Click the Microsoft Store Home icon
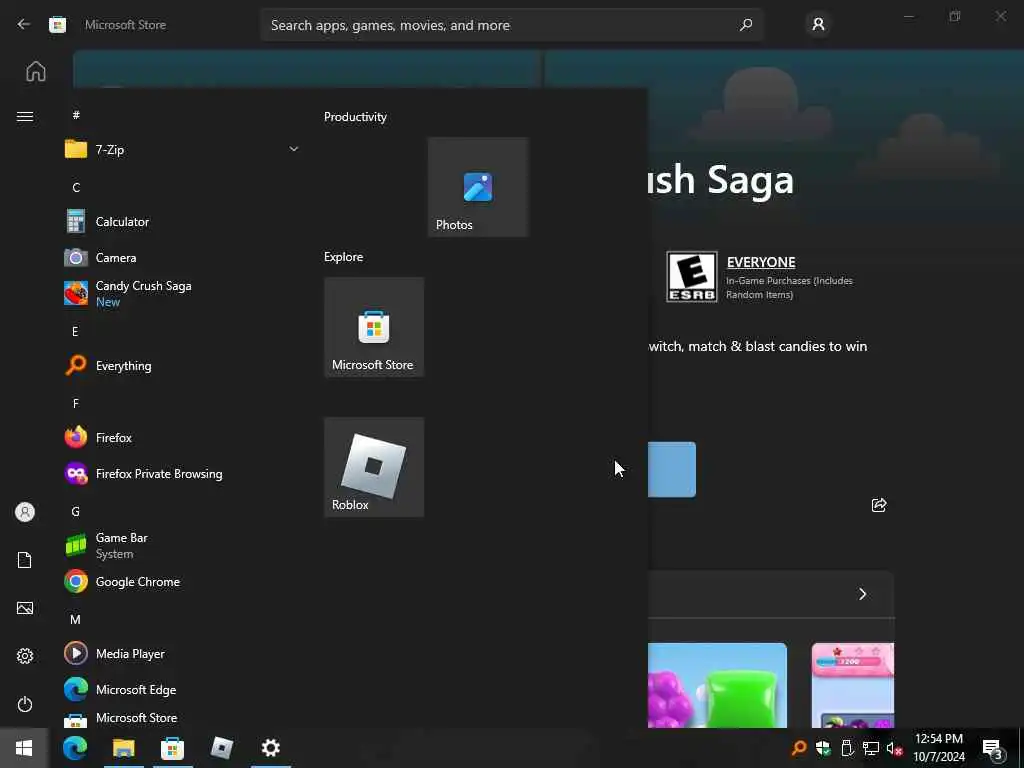Image resolution: width=1024 pixels, height=768 pixels. click(36, 71)
